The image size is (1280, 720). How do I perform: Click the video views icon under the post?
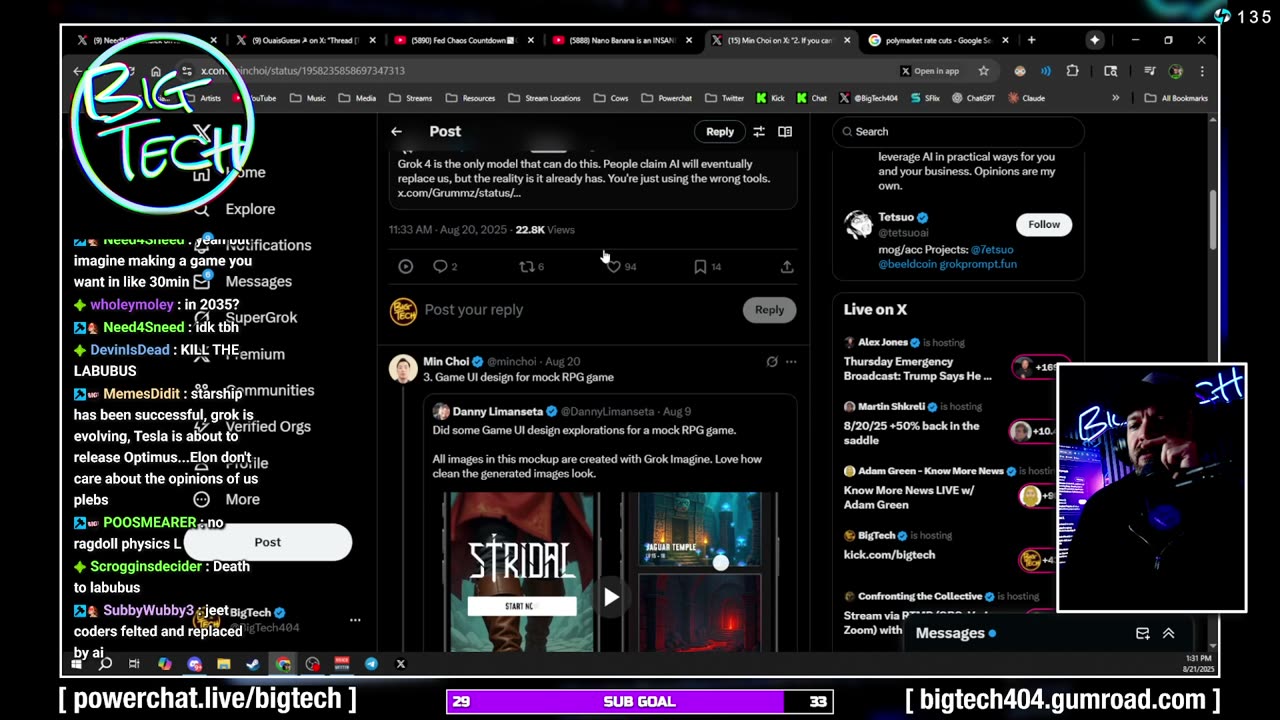pyautogui.click(x=405, y=267)
